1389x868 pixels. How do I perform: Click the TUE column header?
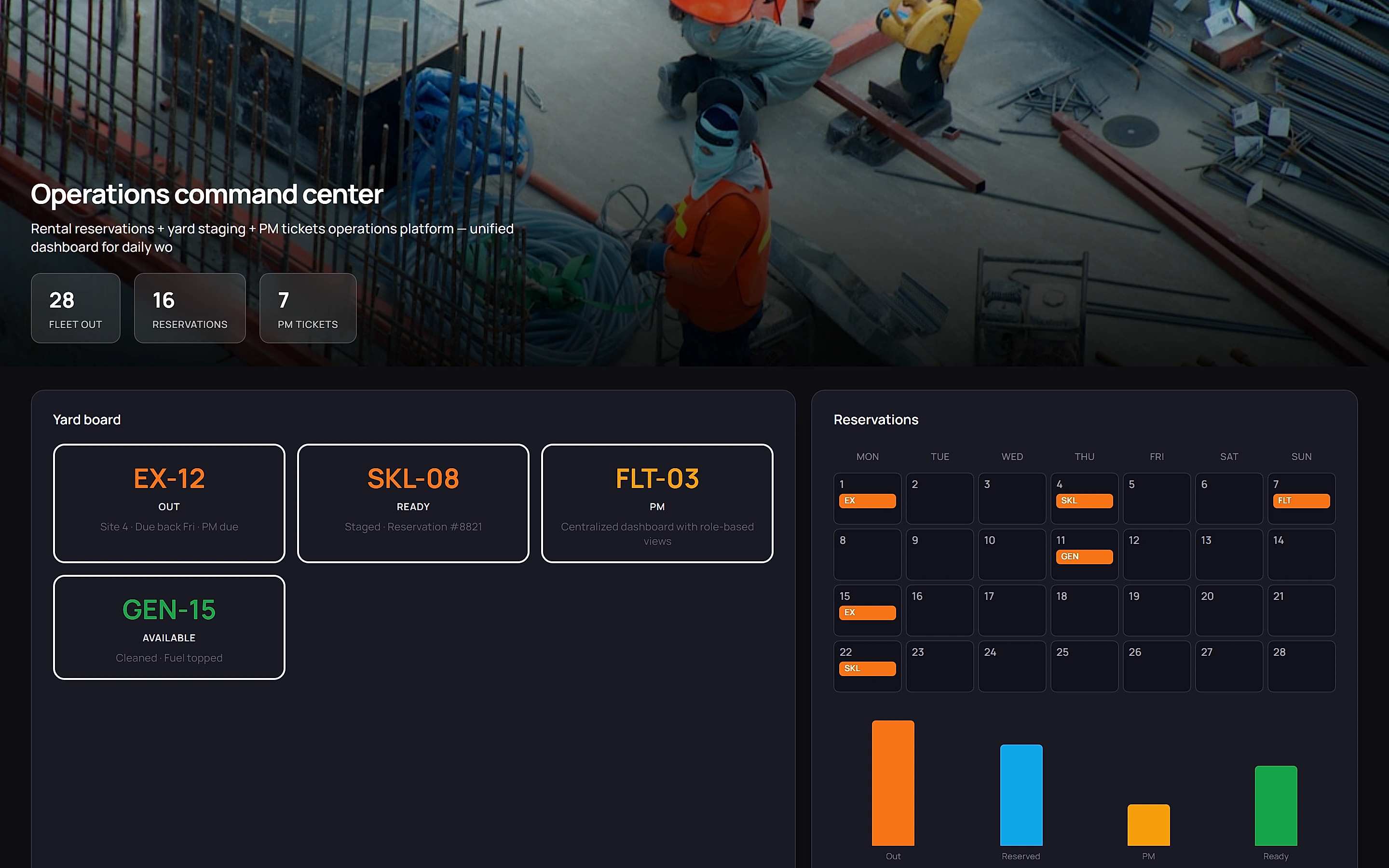(940, 456)
